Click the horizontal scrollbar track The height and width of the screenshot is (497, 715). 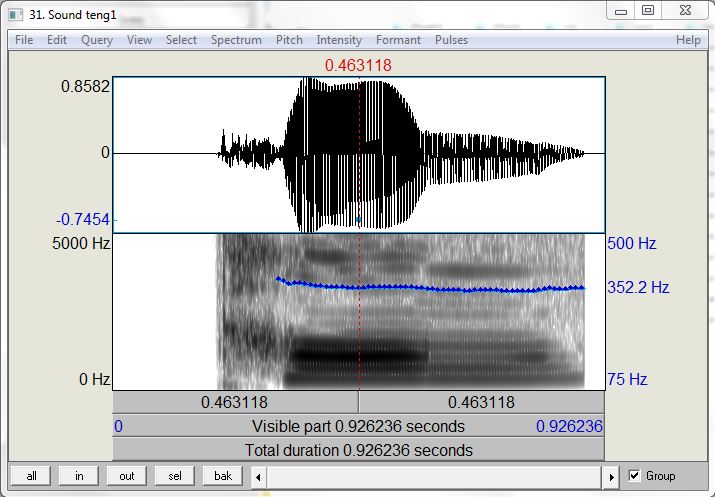(435, 477)
